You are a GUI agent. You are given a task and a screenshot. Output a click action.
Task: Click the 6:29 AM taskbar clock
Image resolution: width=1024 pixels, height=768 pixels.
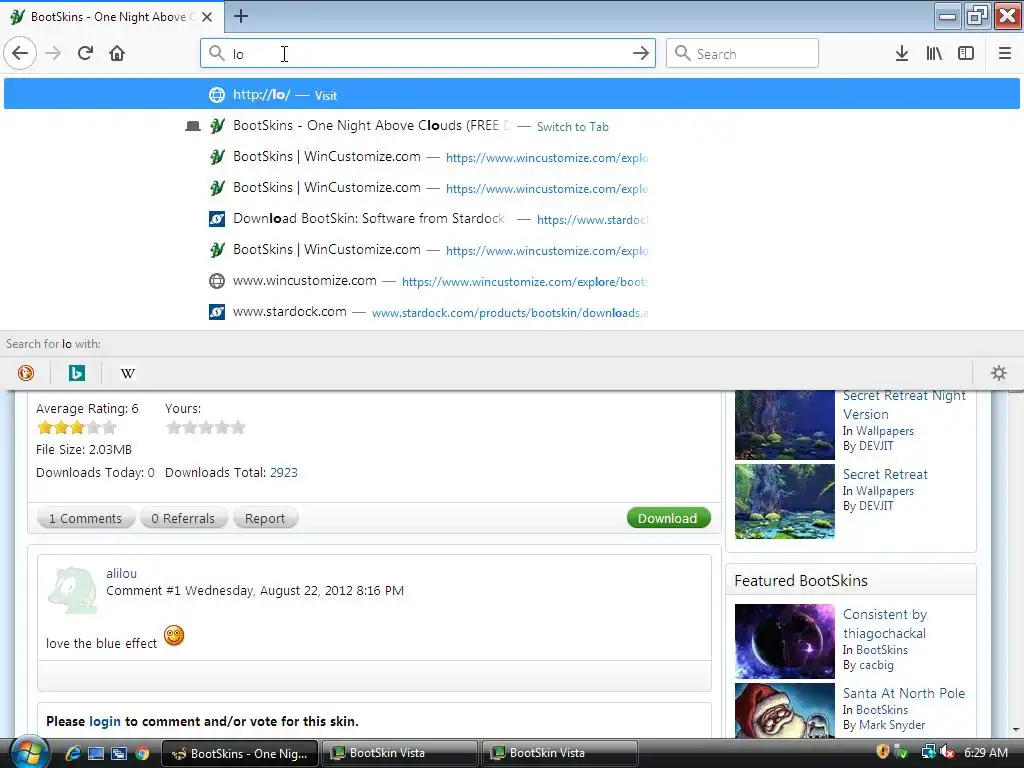[x=985, y=752]
